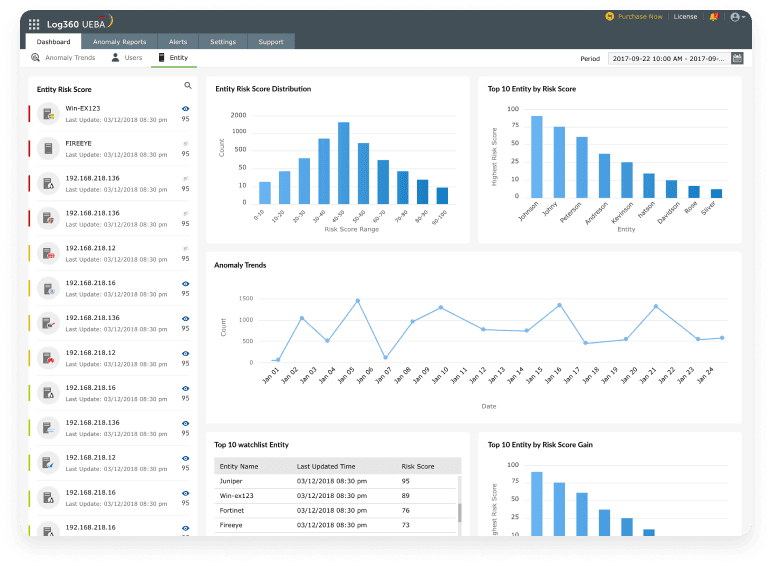Toggle watch eye for seventh row 192.168.218.136
The width and height of the screenshot is (772, 566).
point(185,319)
